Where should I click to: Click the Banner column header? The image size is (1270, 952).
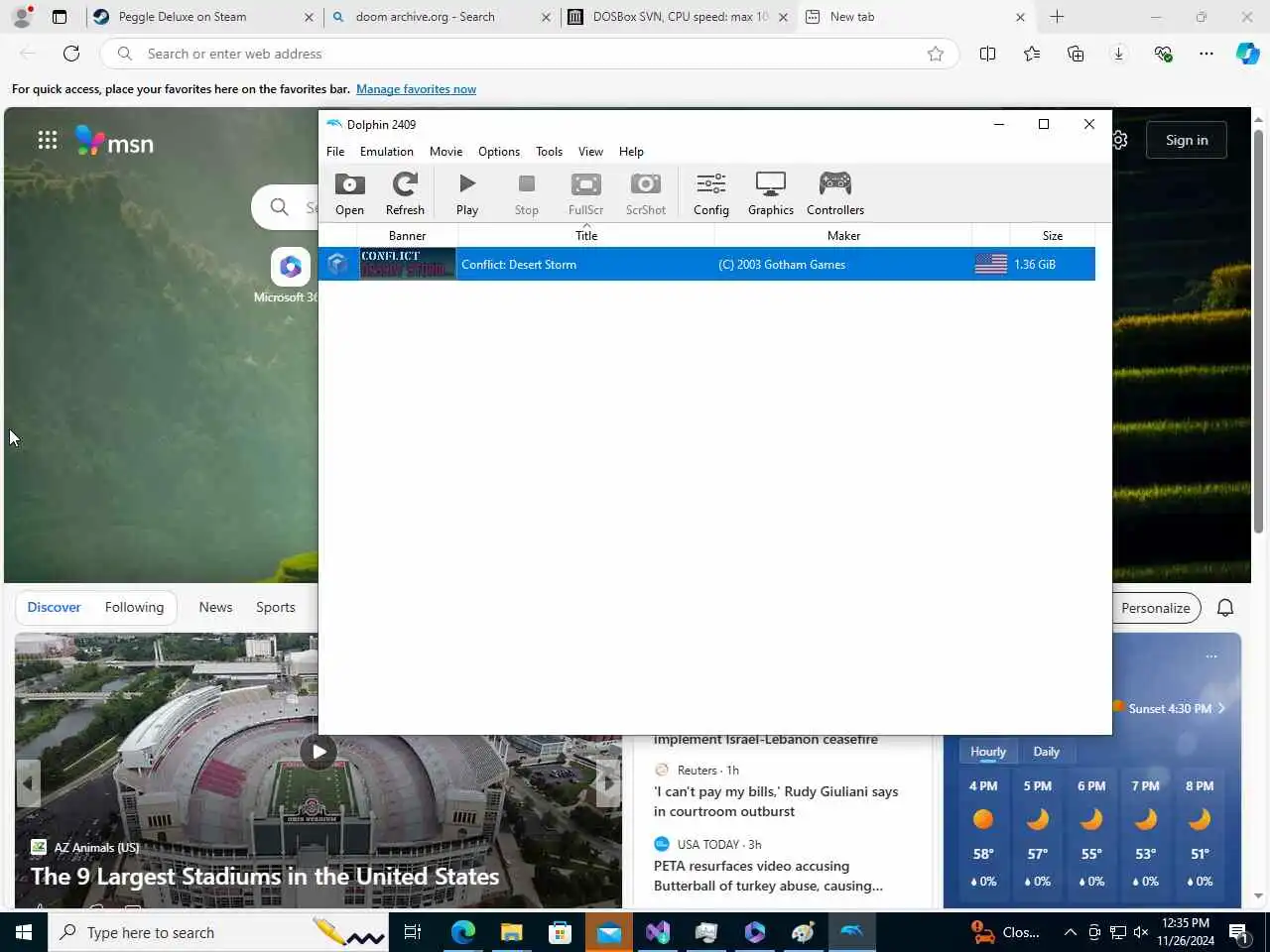(407, 235)
